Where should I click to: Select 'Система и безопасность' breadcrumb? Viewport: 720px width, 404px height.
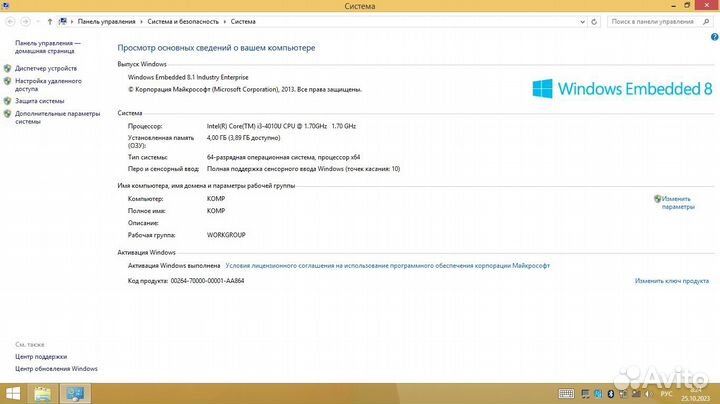pyautogui.click(x=183, y=20)
